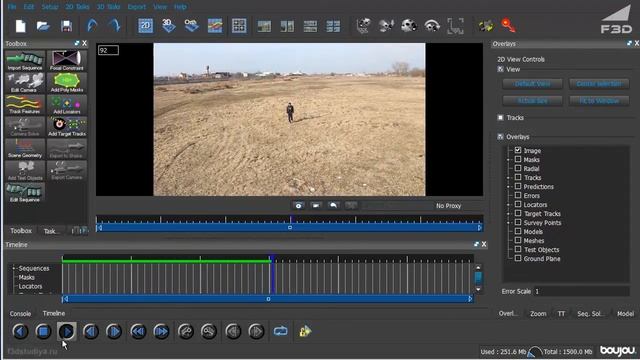Click the Actual Size button
640x360 pixels.
click(533, 100)
